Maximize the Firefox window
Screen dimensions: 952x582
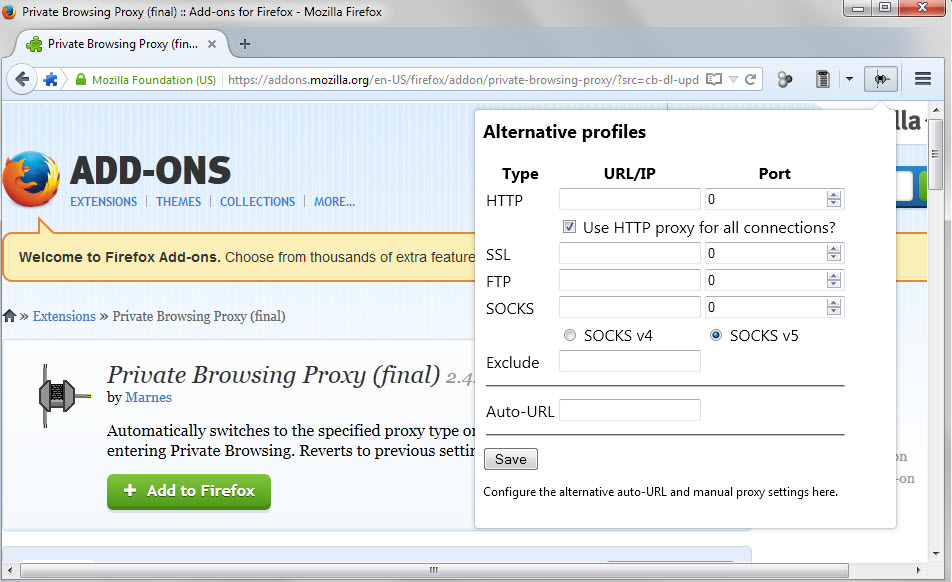click(885, 8)
